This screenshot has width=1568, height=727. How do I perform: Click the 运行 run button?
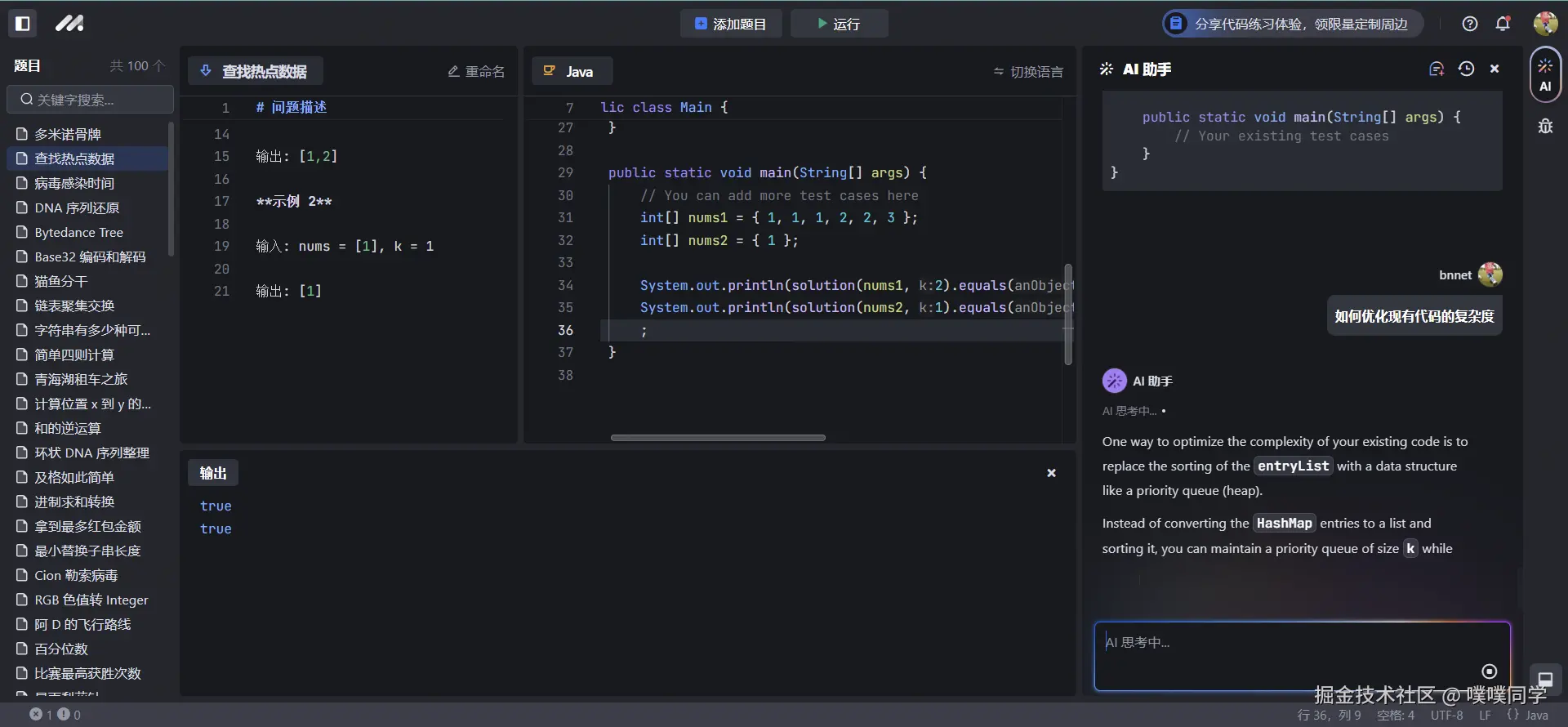click(839, 24)
